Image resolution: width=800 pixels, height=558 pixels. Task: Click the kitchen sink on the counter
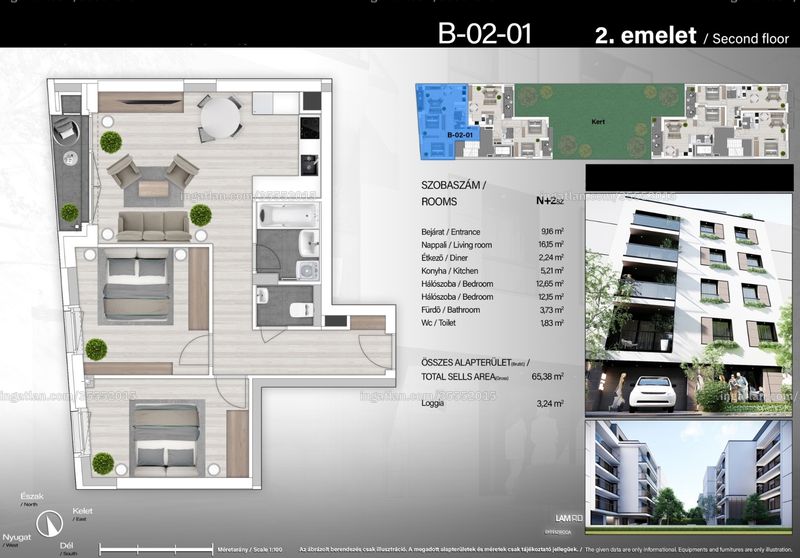[309, 164]
